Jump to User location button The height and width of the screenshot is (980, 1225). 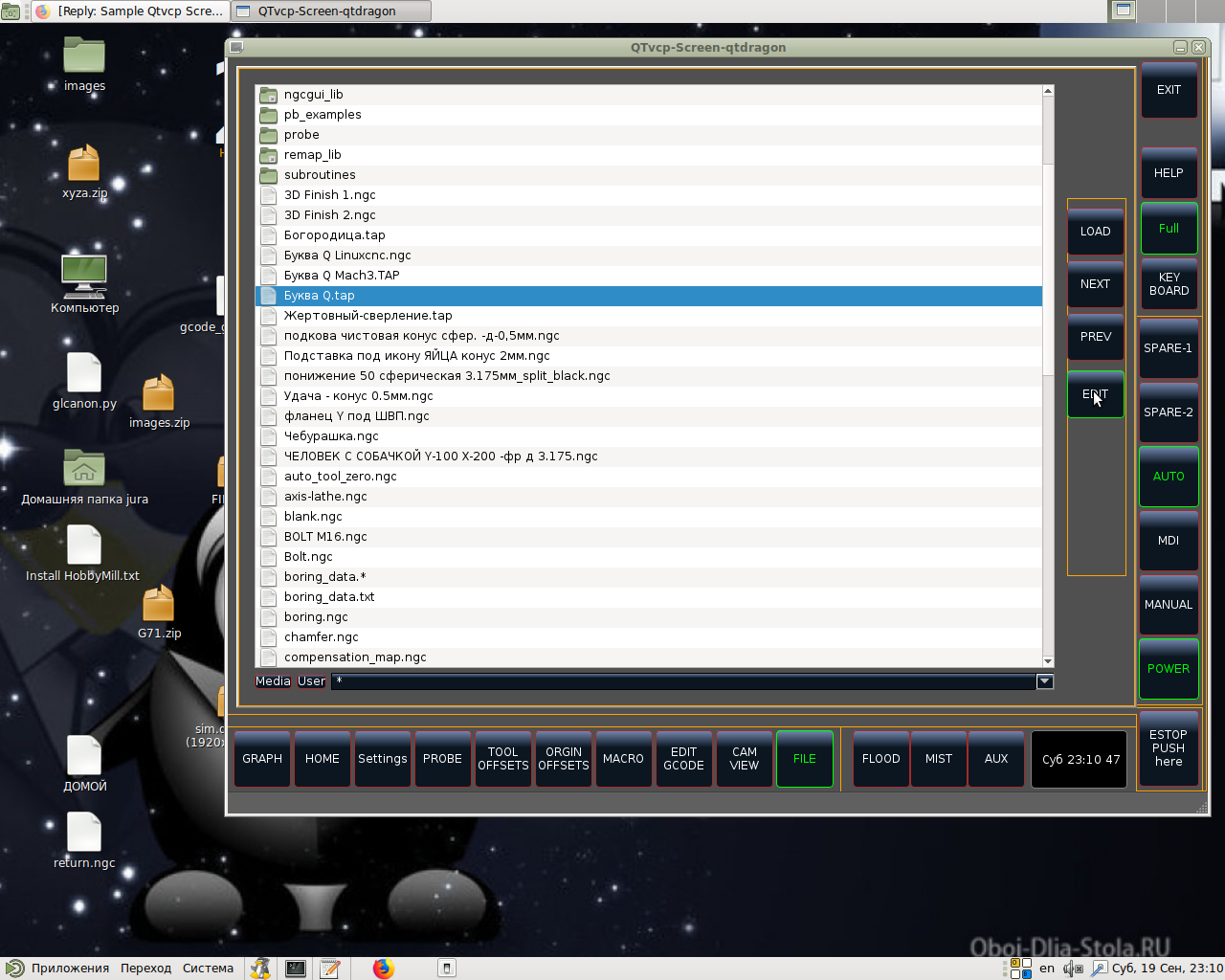311,681
